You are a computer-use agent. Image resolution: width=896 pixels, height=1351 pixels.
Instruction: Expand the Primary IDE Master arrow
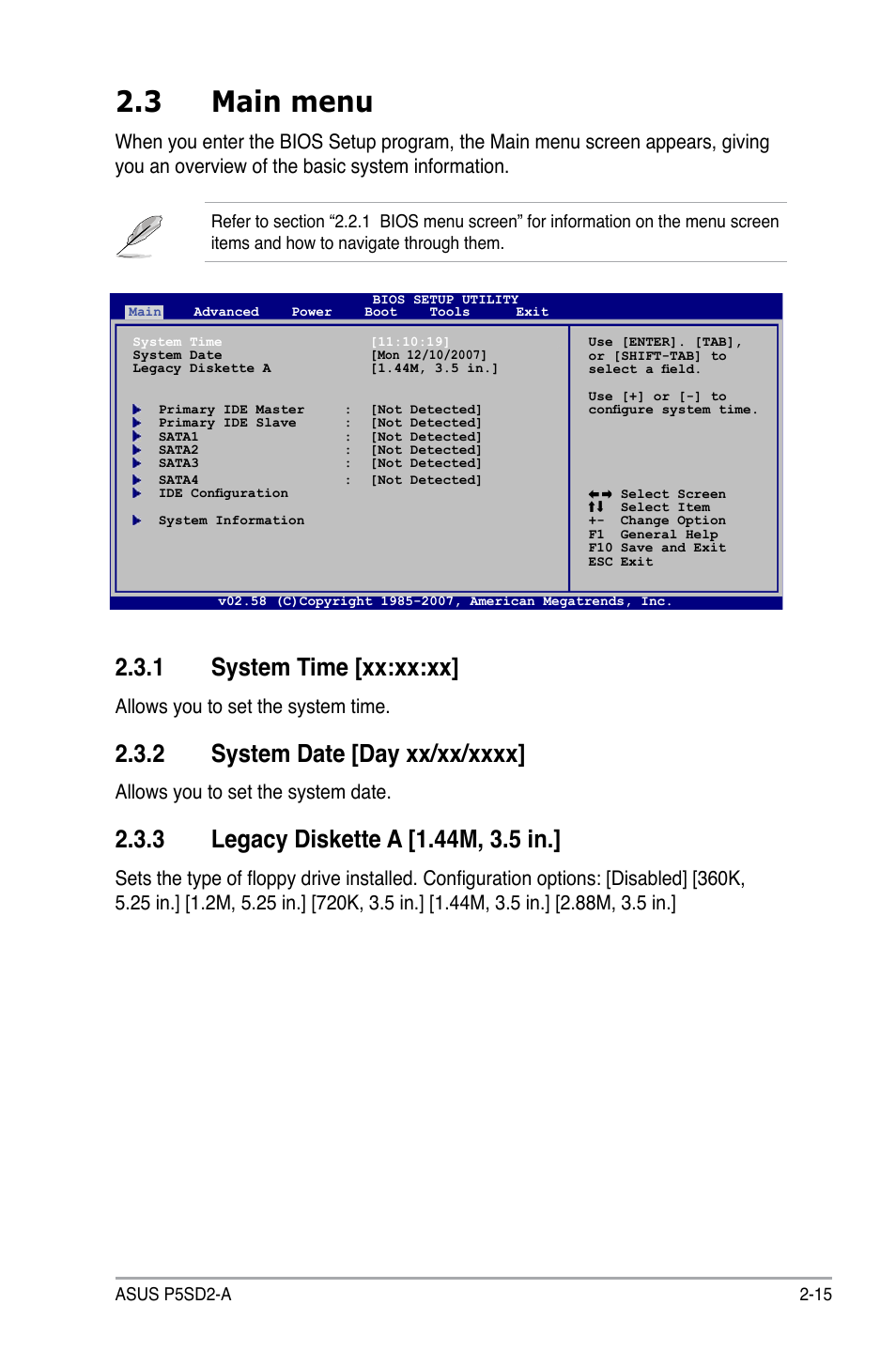tap(137, 410)
